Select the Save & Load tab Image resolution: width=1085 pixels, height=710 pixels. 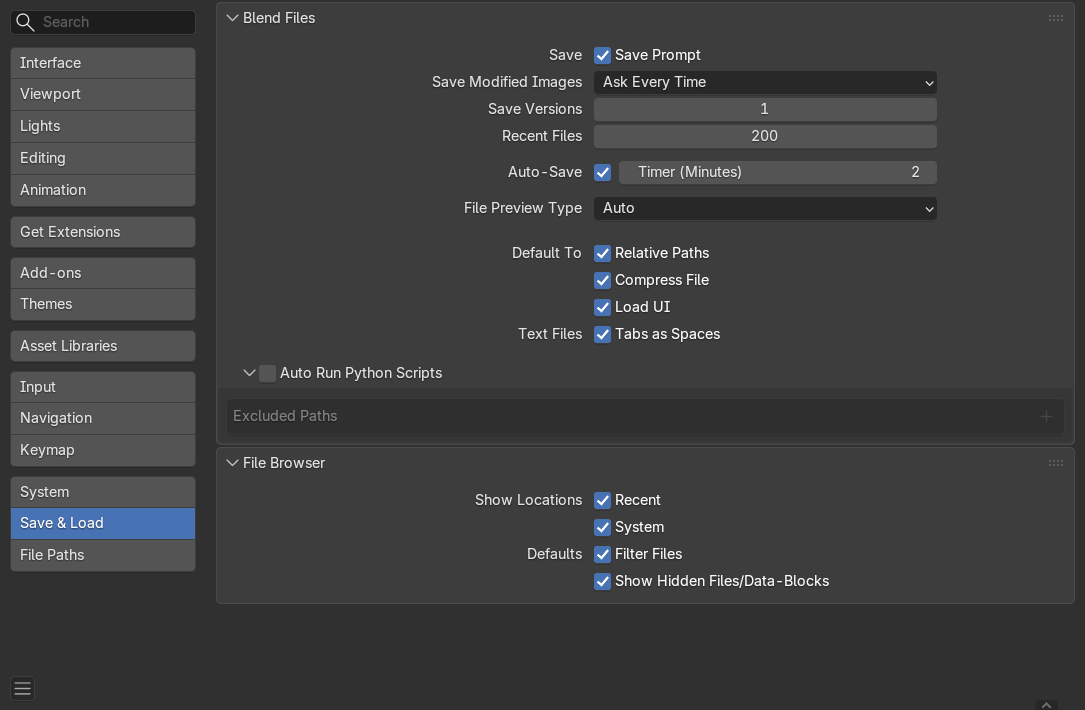click(x=103, y=523)
